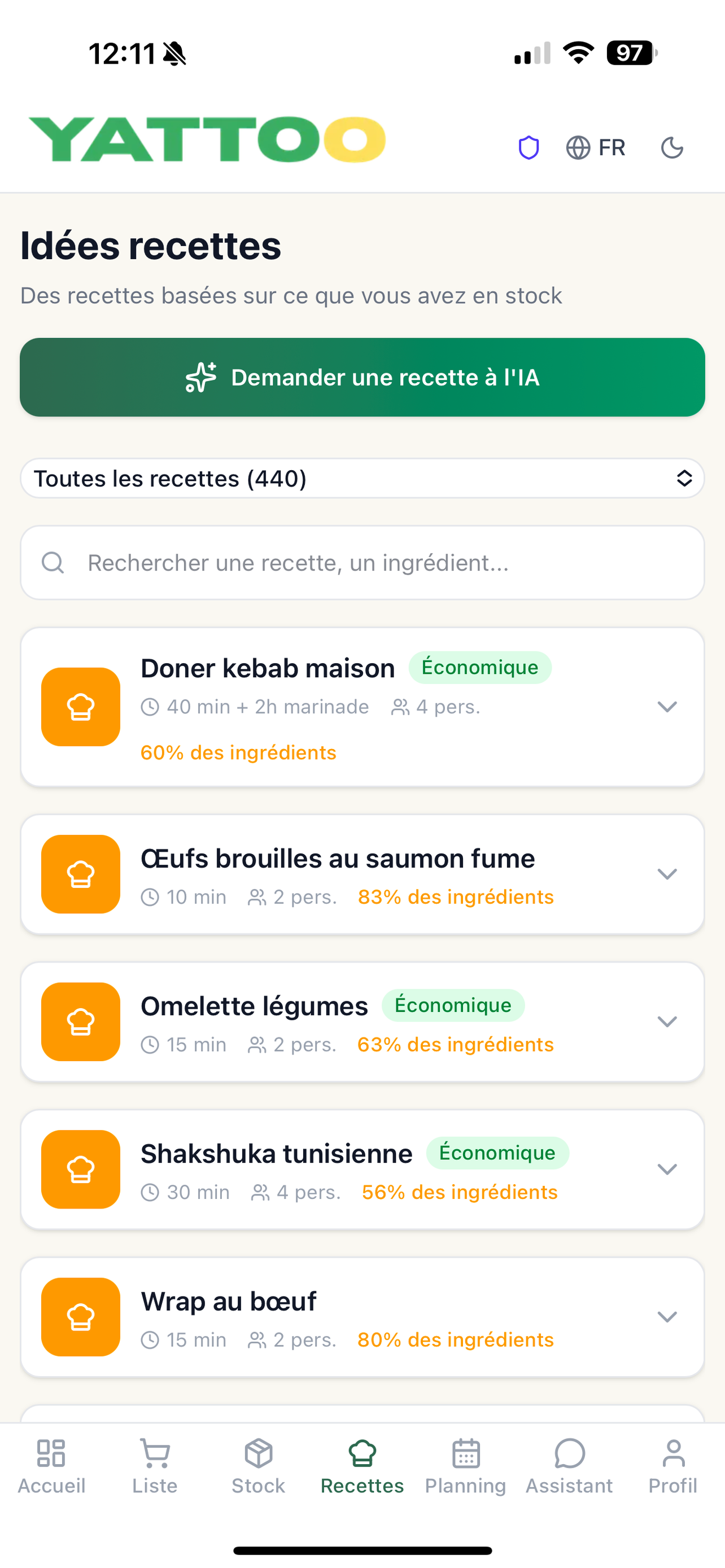Go to the Accueil home tab
Image resolution: width=725 pixels, height=1568 pixels.
click(51, 1467)
